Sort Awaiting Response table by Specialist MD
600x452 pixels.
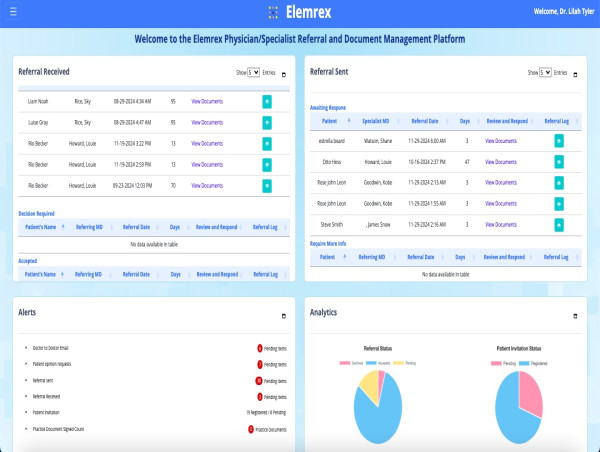click(x=376, y=121)
